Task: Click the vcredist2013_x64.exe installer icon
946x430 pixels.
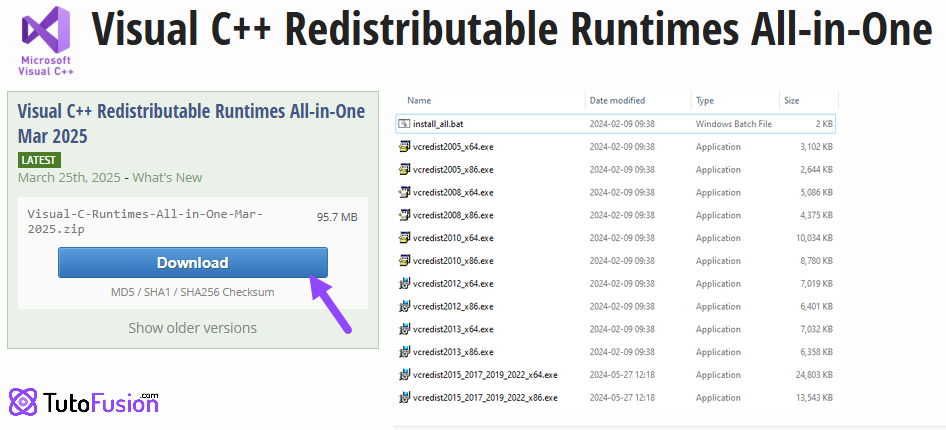Action: 404,329
